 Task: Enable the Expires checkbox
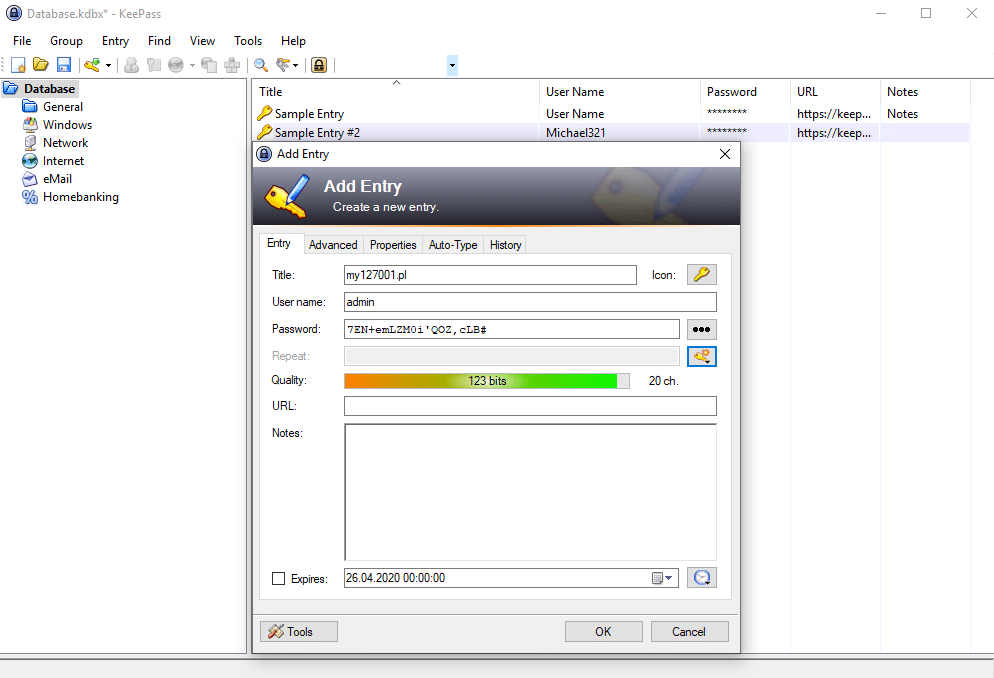pyautogui.click(x=278, y=579)
